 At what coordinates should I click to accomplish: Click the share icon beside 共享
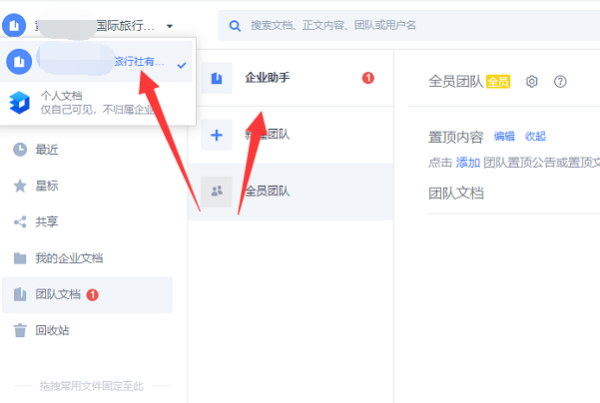pos(20,222)
